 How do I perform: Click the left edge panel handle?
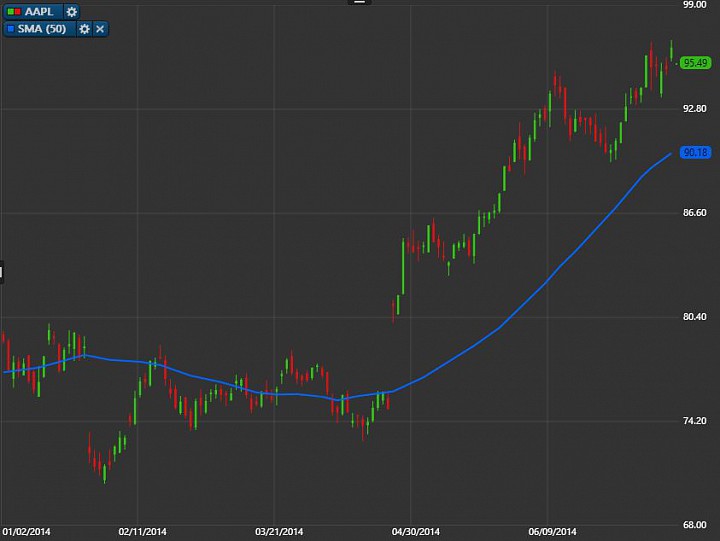coord(1,273)
